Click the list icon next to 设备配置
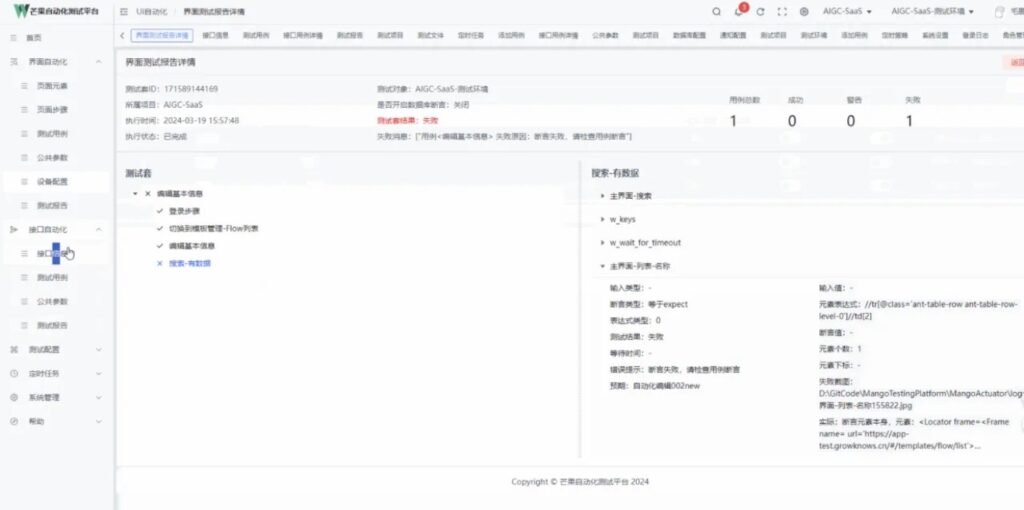 [x=24, y=182]
